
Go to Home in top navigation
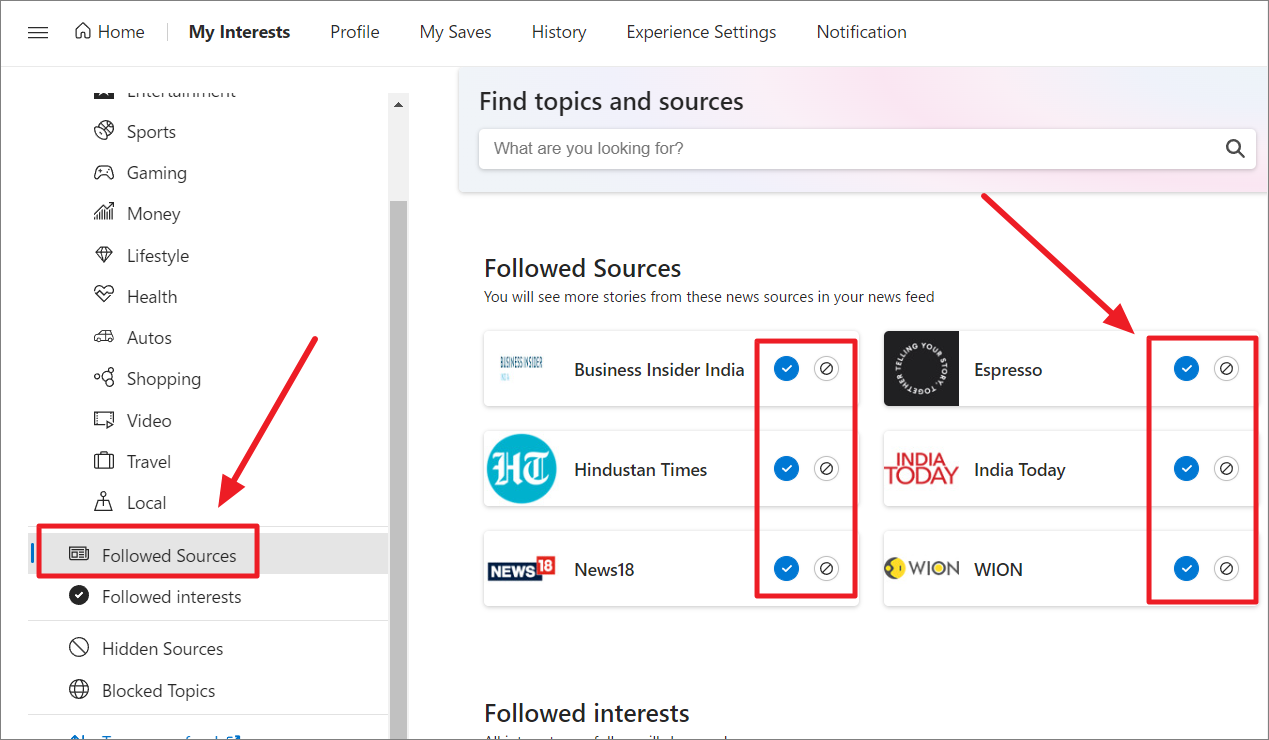[110, 32]
